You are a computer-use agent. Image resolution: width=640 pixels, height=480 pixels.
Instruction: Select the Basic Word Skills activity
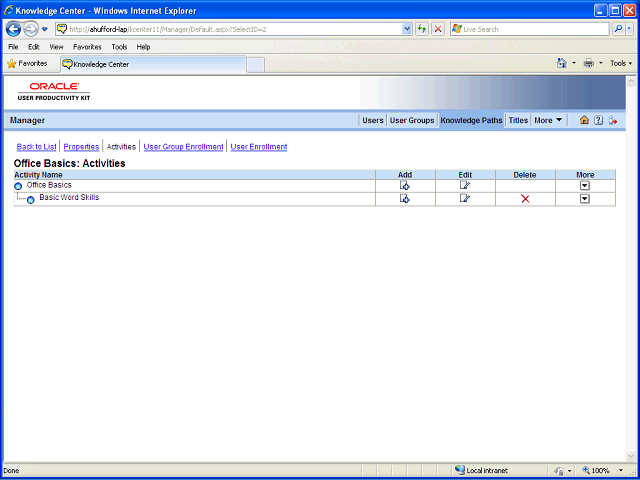(69, 197)
